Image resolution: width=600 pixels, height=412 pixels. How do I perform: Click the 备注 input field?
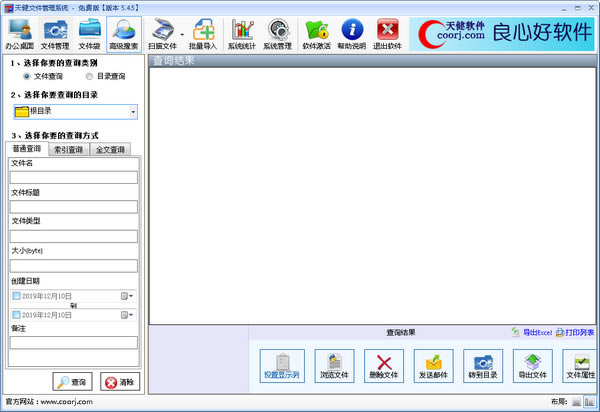tap(73, 342)
